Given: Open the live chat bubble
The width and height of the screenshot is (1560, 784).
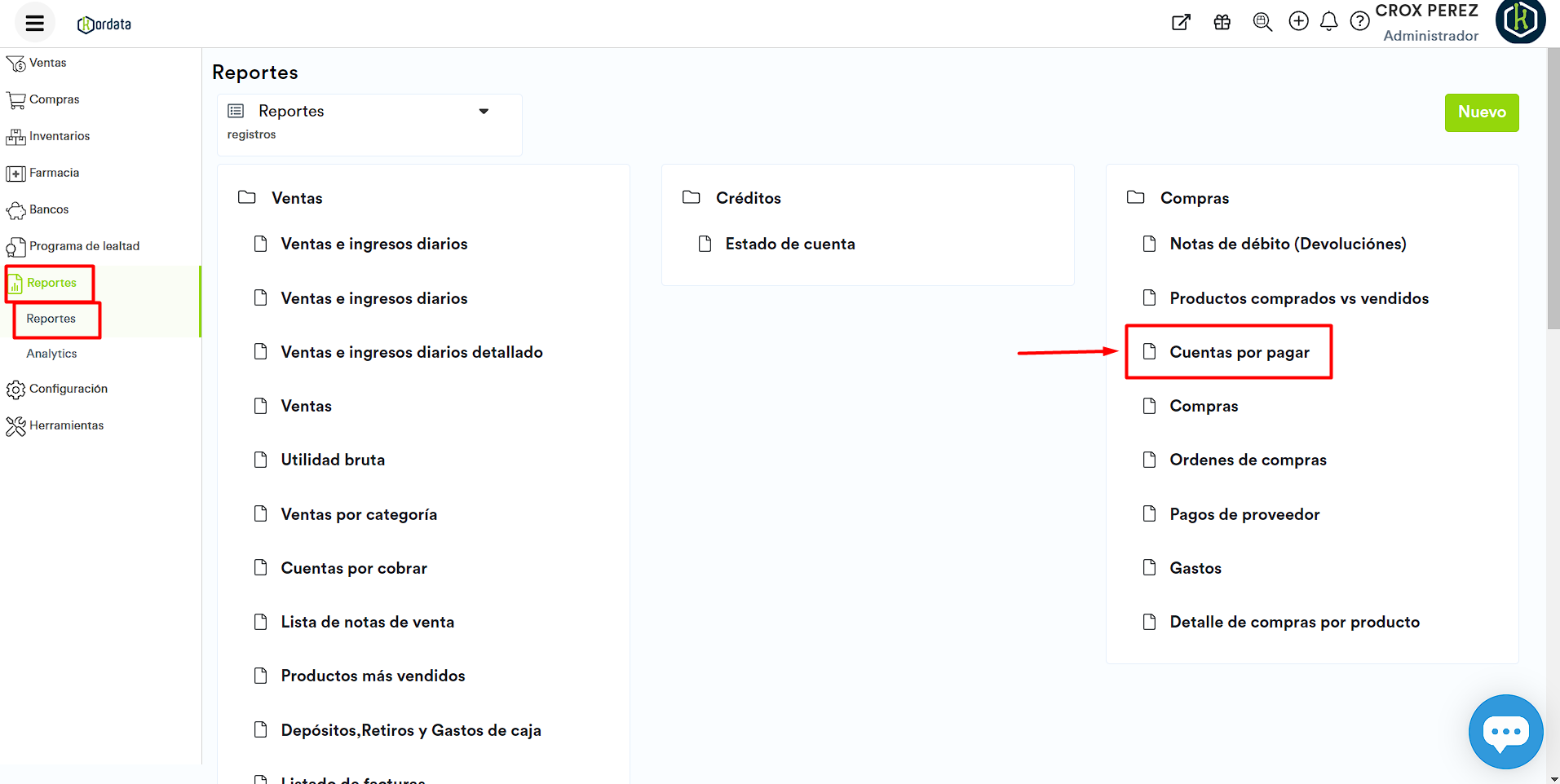Looking at the screenshot, I should click(1505, 731).
